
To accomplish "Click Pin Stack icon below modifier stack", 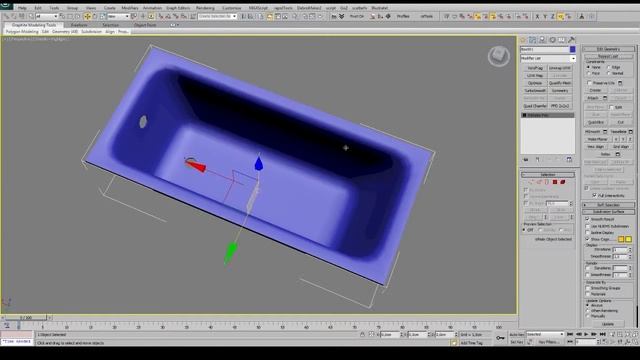I will click(526, 160).
